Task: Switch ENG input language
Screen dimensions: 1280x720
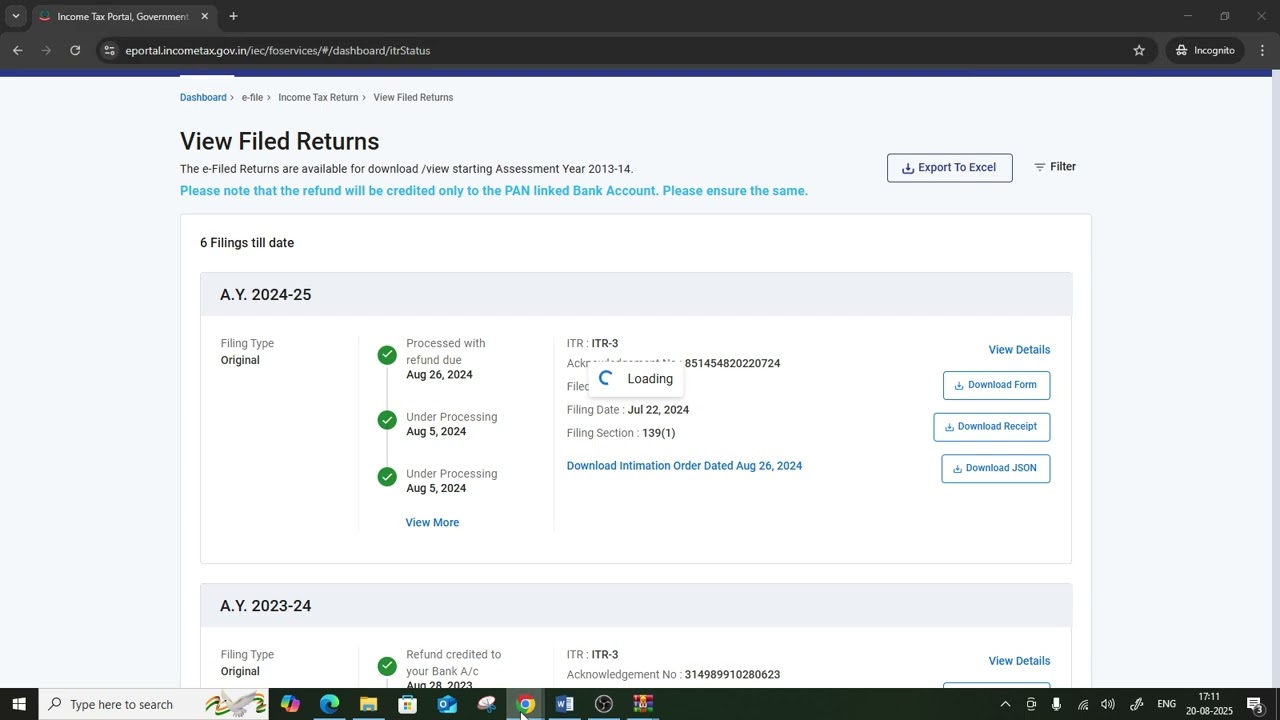Action: tap(1166, 704)
